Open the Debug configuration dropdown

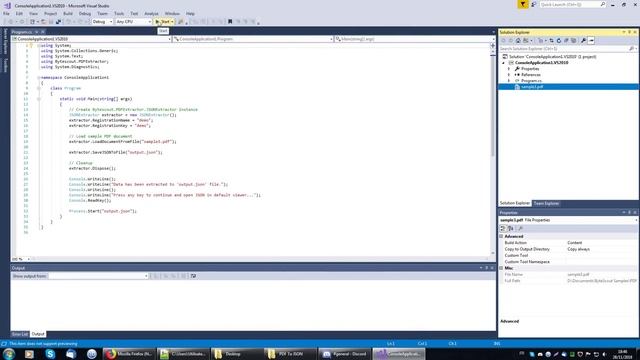point(102,22)
